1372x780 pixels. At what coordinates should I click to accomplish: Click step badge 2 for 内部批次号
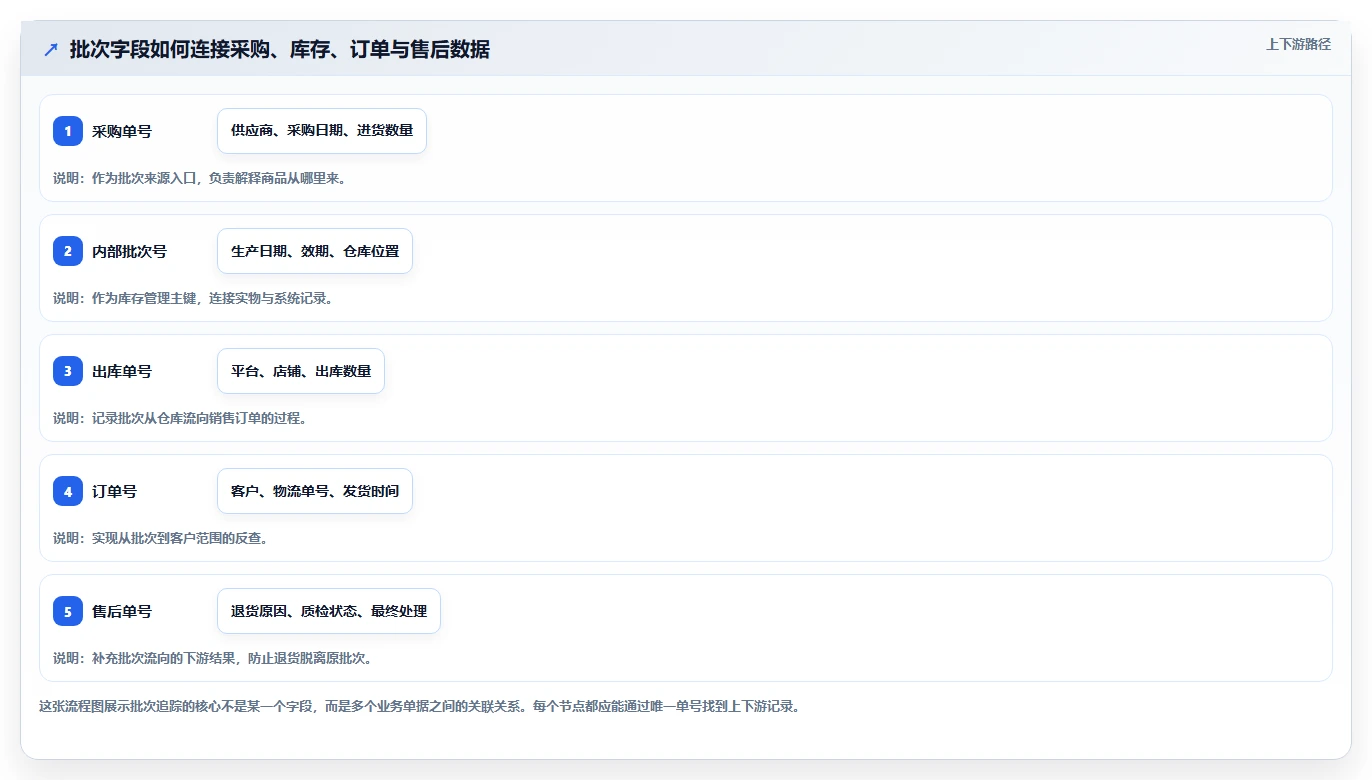pos(68,251)
